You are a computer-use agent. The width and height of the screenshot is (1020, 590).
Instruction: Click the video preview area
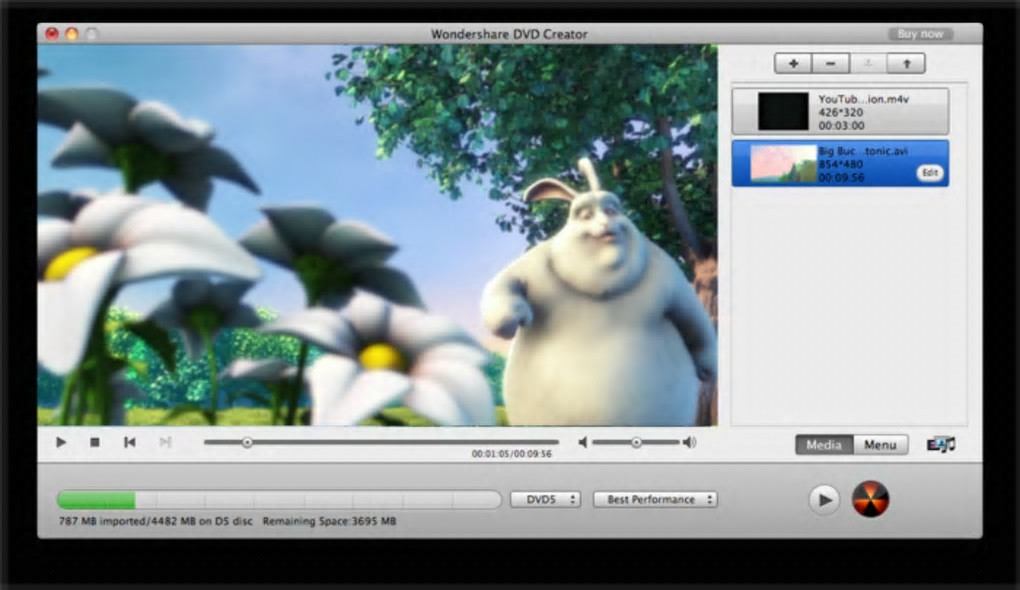[377, 235]
